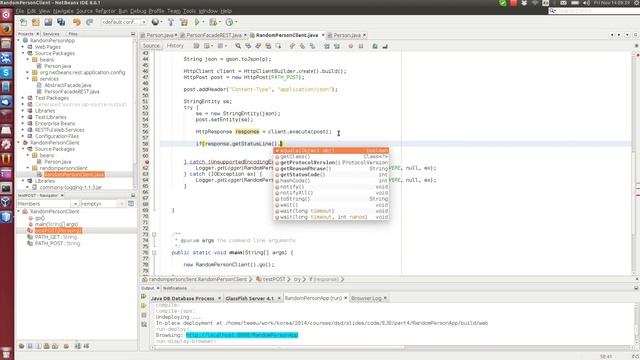Select PersonFacadeREST.java in the Projects tree
The width and height of the screenshot is (640, 360).
pyautogui.click(x=72, y=91)
